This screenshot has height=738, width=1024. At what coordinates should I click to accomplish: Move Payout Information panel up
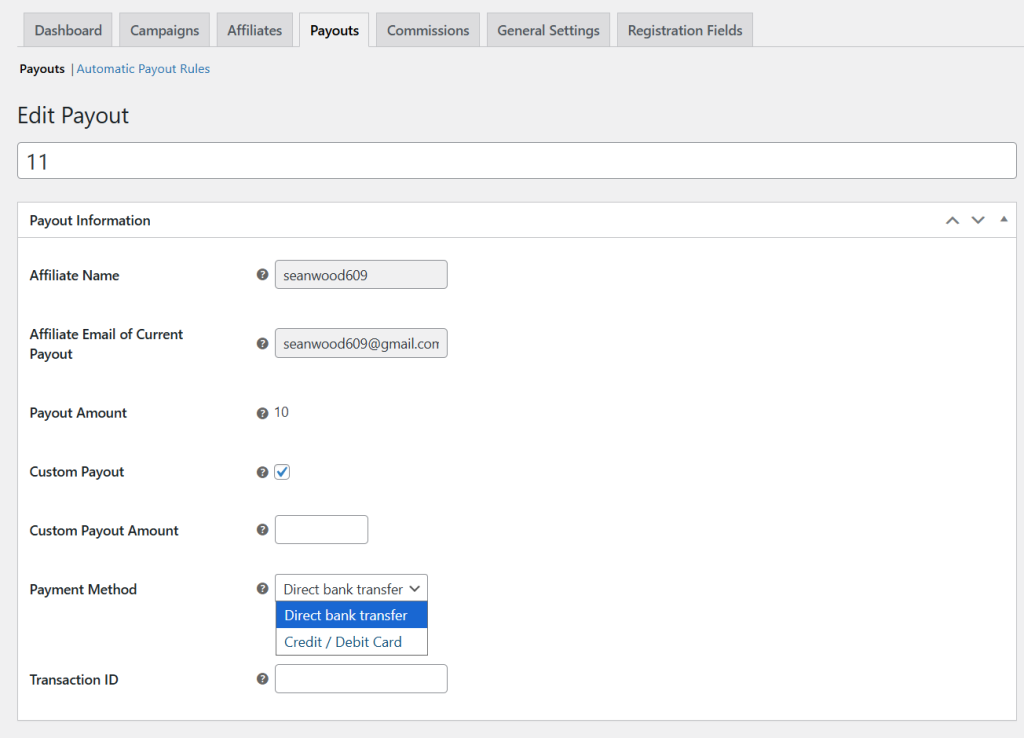pos(952,220)
